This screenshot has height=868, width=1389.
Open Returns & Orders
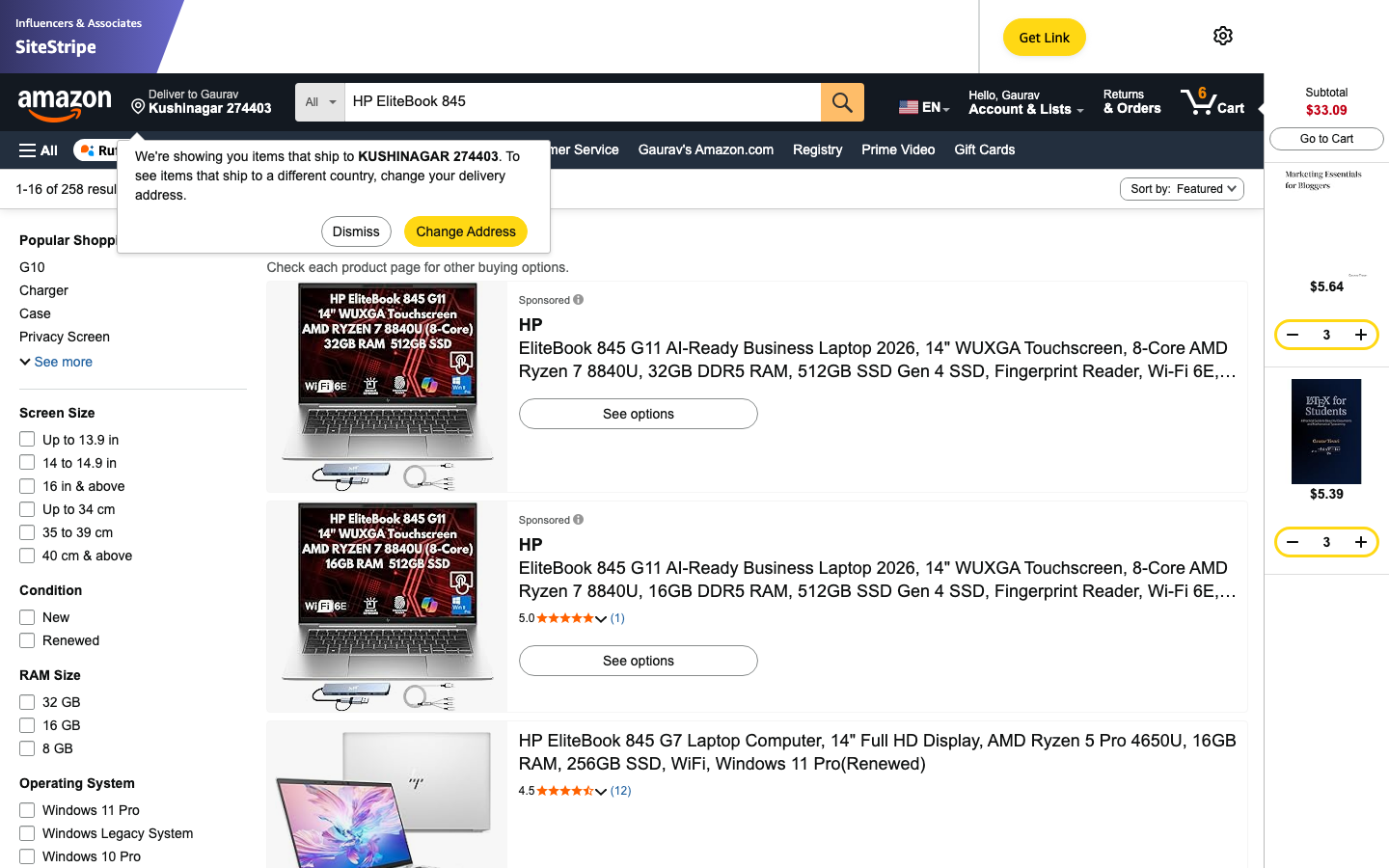tap(1132, 102)
